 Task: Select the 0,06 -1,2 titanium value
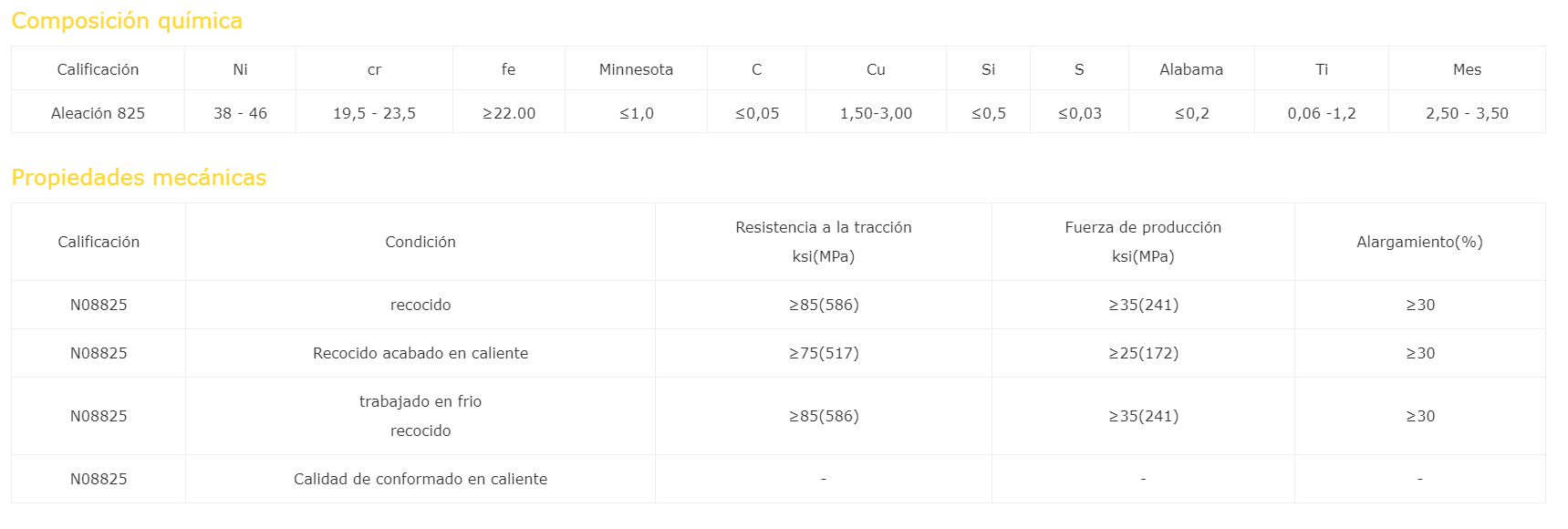tap(1322, 113)
